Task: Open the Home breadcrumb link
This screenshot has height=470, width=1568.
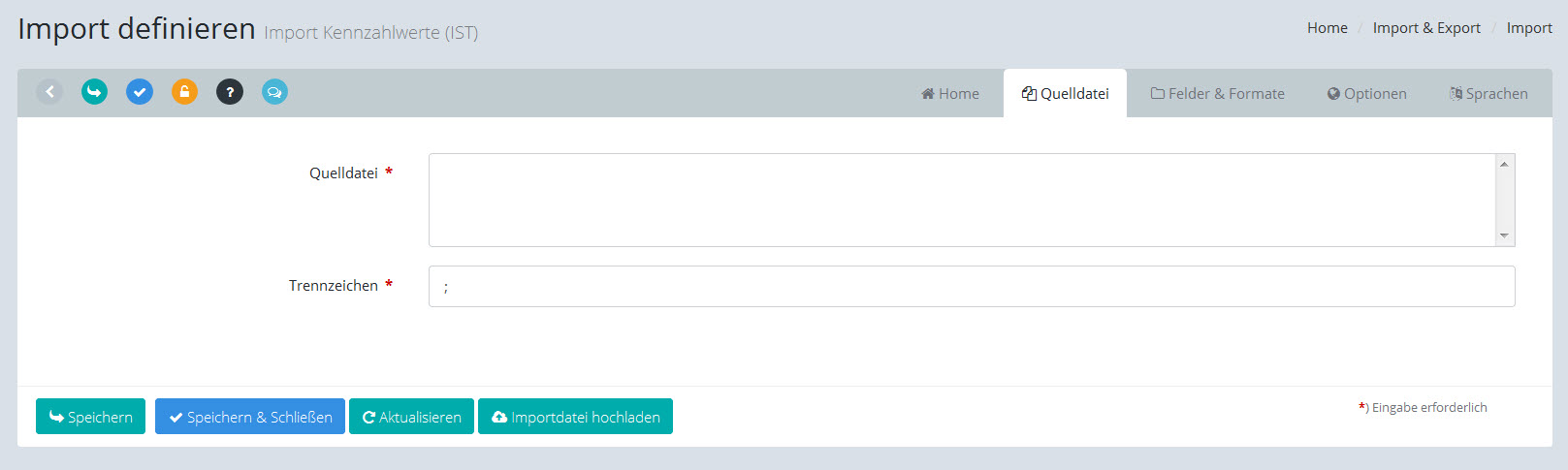Action: click(x=1327, y=28)
